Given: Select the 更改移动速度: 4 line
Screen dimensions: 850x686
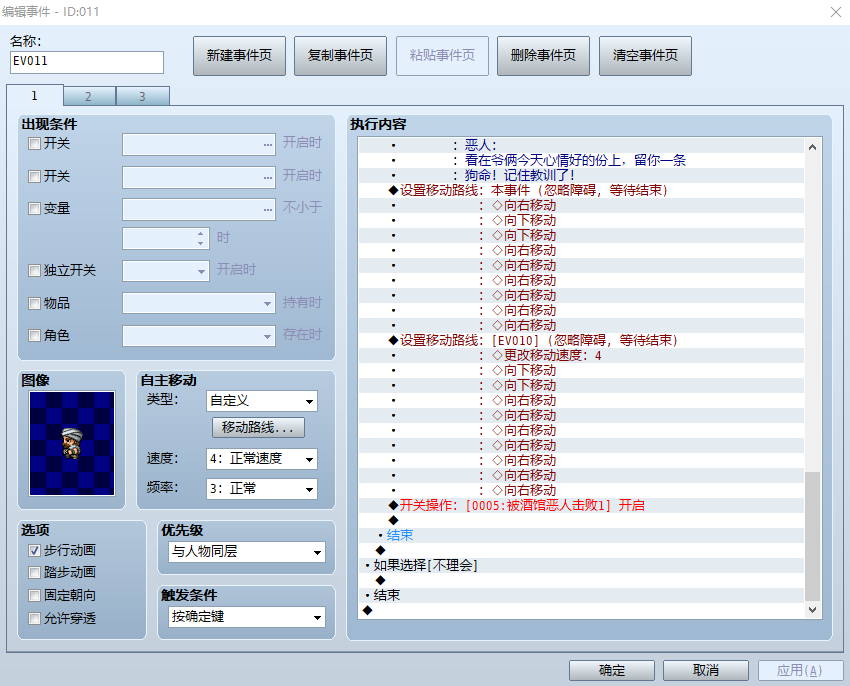Looking at the screenshot, I should [581, 356].
